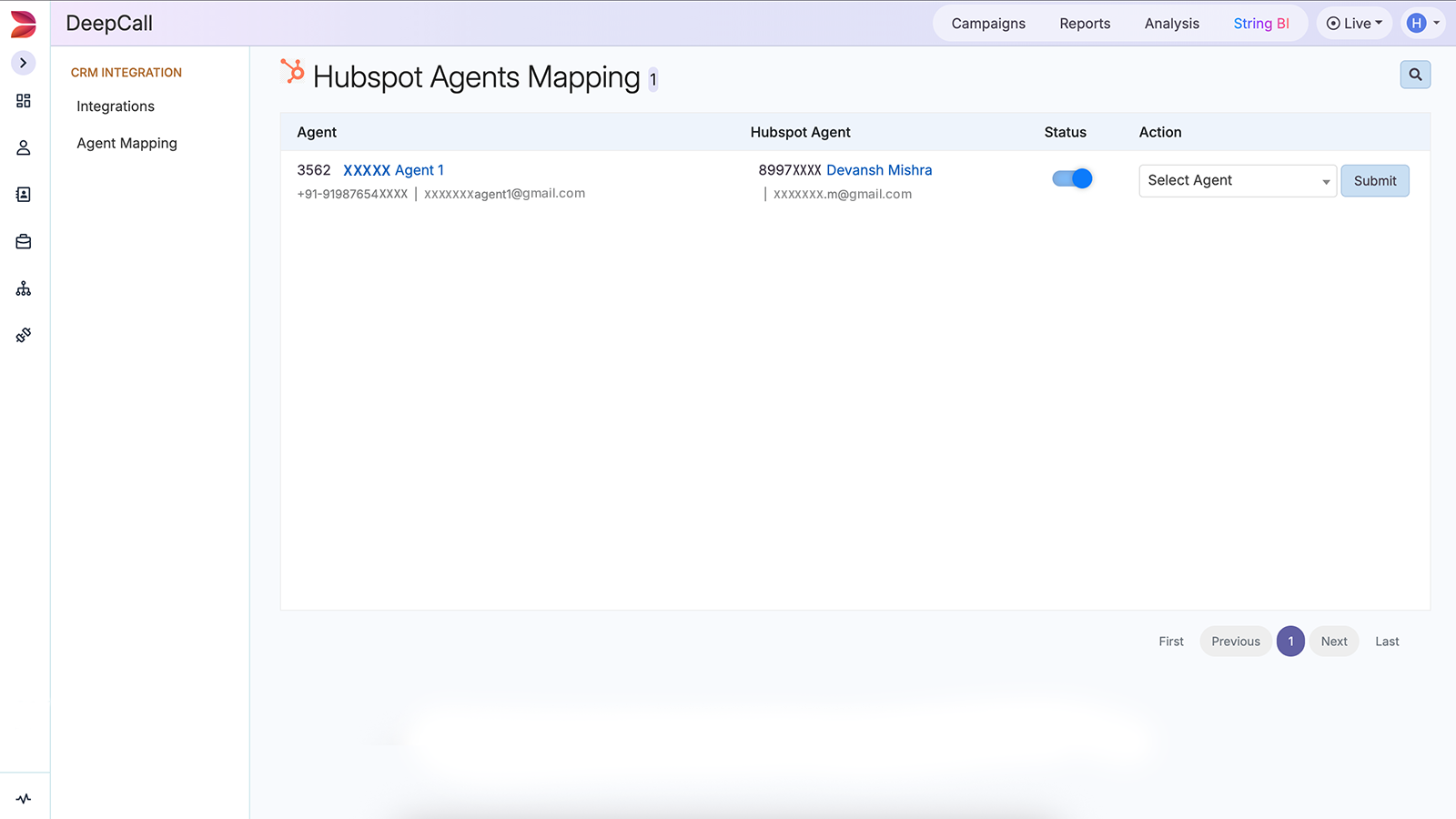Open the integration plug icon in sidebar
The width and height of the screenshot is (1456, 819).
pos(24,335)
